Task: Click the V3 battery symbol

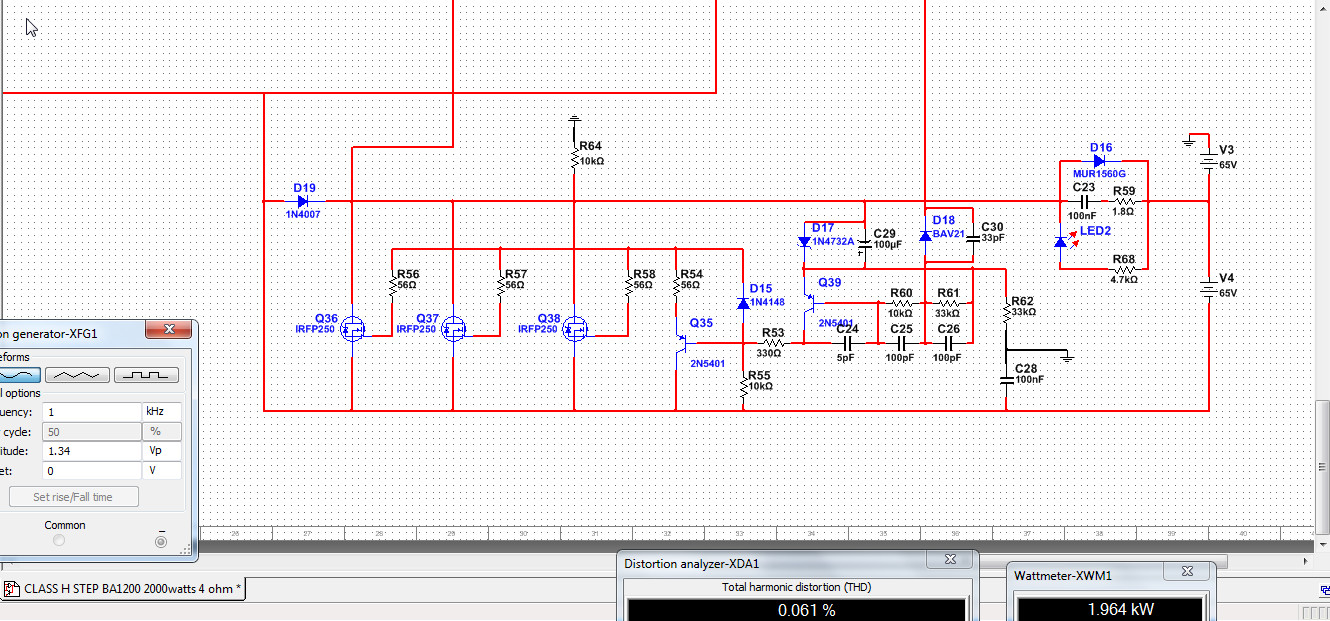Action: tap(1208, 161)
